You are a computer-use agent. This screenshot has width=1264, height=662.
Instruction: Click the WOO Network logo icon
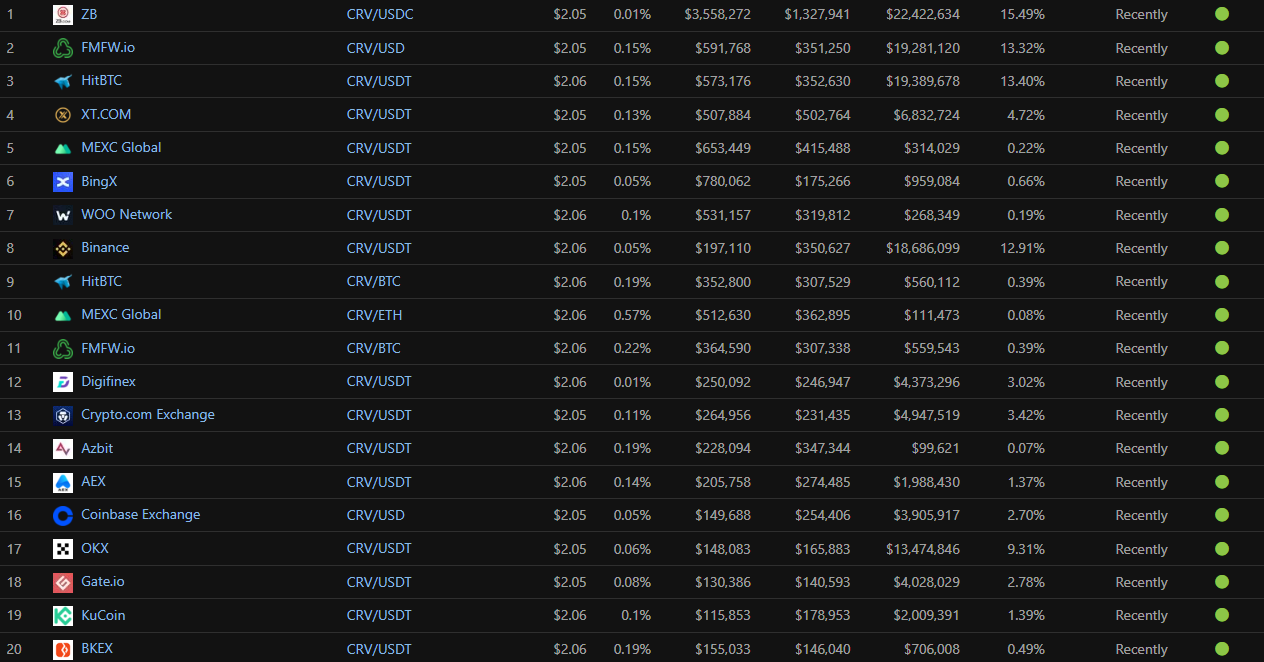pyautogui.click(x=63, y=215)
